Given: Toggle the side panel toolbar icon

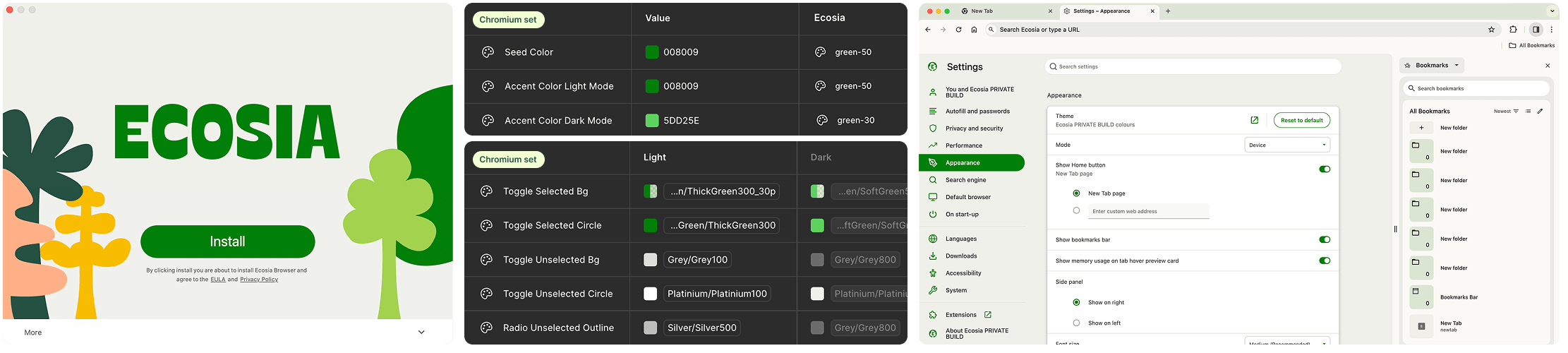Looking at the screenshot, I should [1536, 30].
